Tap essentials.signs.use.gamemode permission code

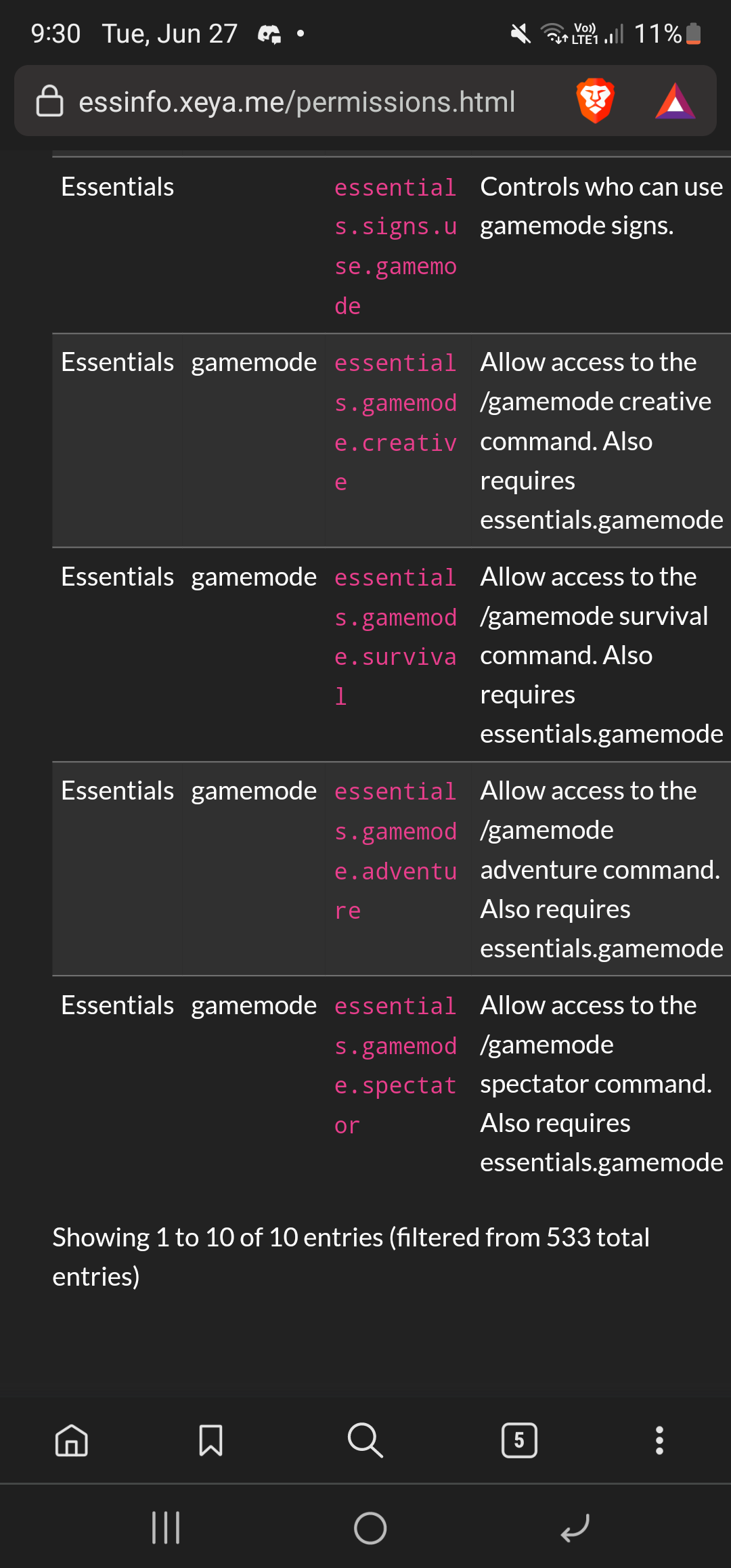395,246
